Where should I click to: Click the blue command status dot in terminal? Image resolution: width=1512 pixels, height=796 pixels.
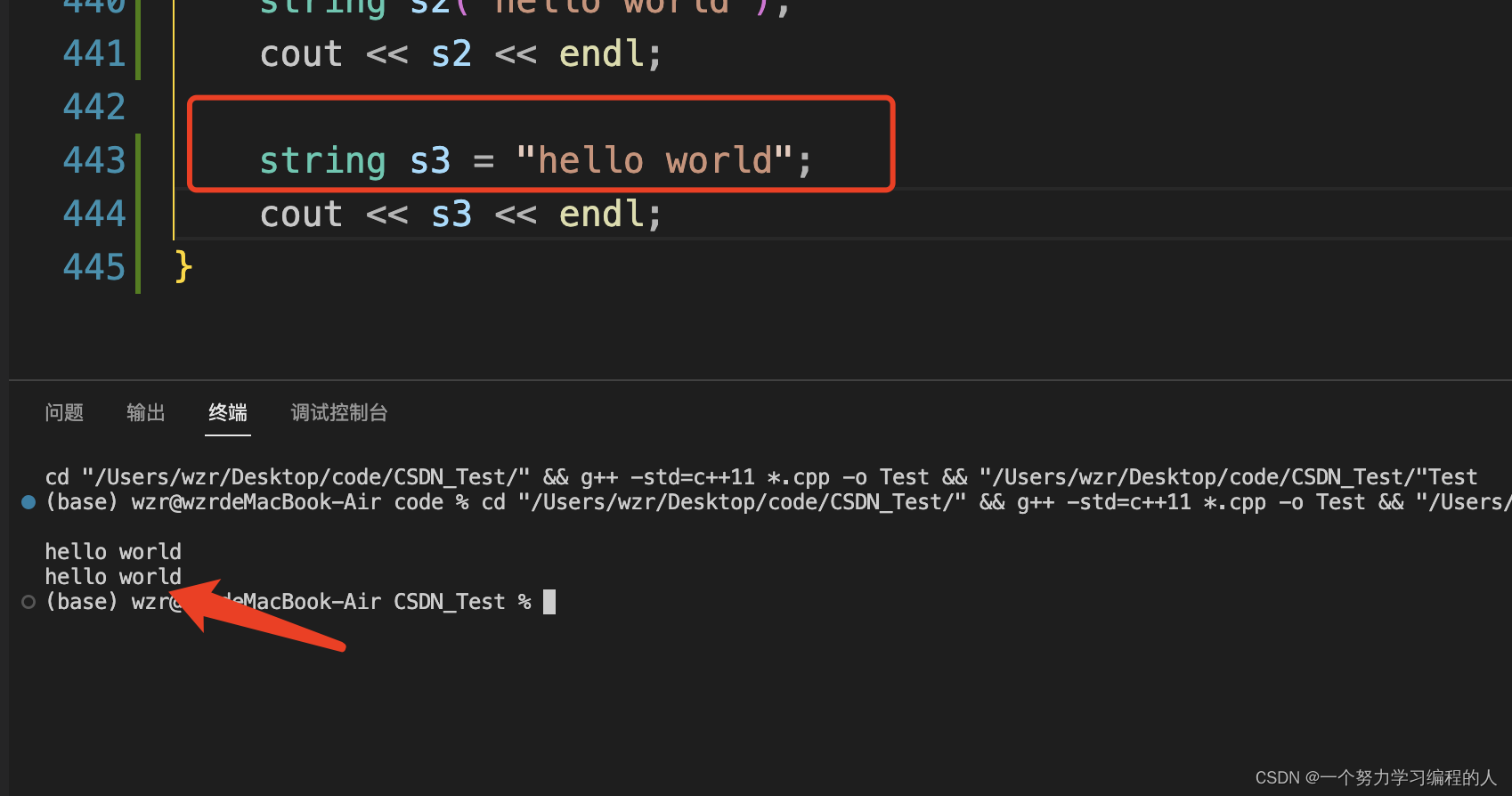[x=28, y=502]
